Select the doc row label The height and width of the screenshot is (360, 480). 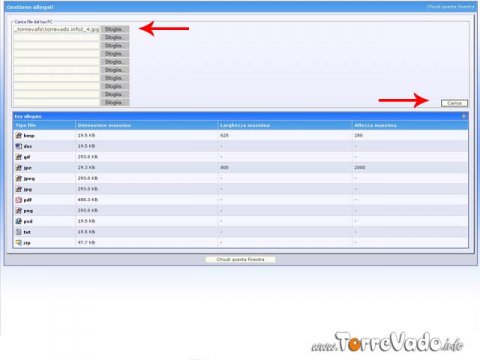click(28, 146)
